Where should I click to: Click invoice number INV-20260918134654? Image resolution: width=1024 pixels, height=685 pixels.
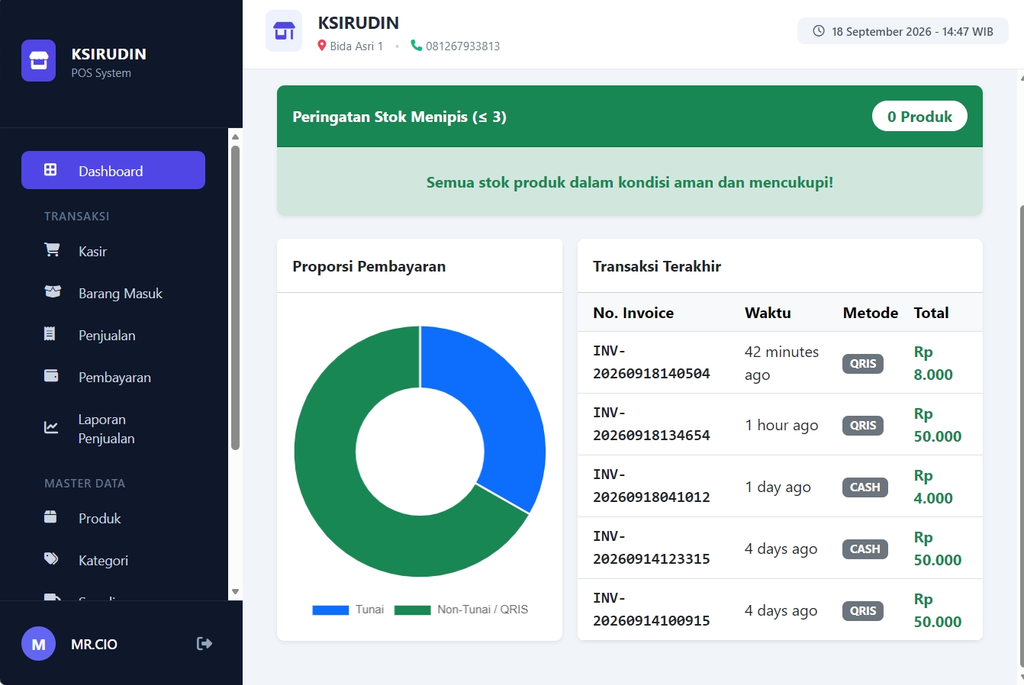pyautogui.click(x=651, y=424)
